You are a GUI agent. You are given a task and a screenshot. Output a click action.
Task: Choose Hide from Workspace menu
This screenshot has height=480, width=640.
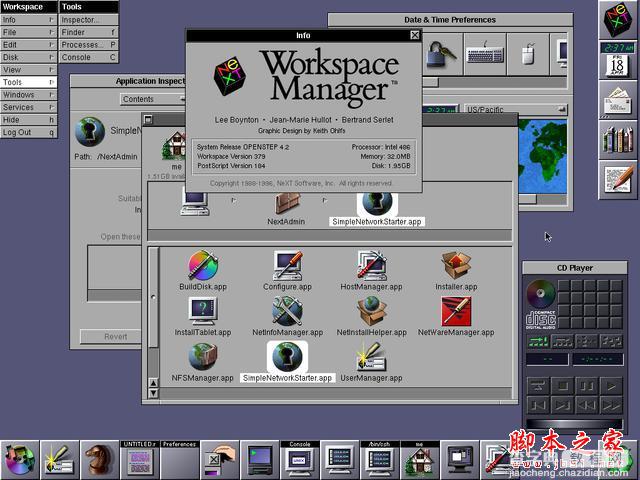[29, 120]
